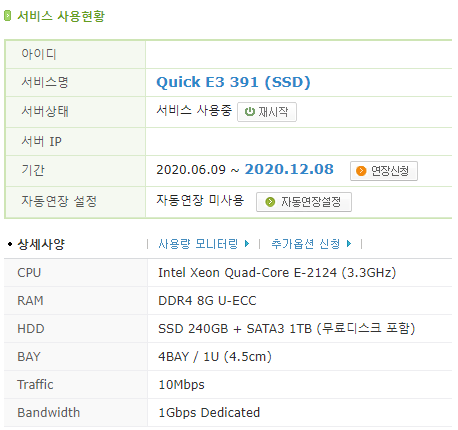Click the 상세사양 section heading

(41, 244)
